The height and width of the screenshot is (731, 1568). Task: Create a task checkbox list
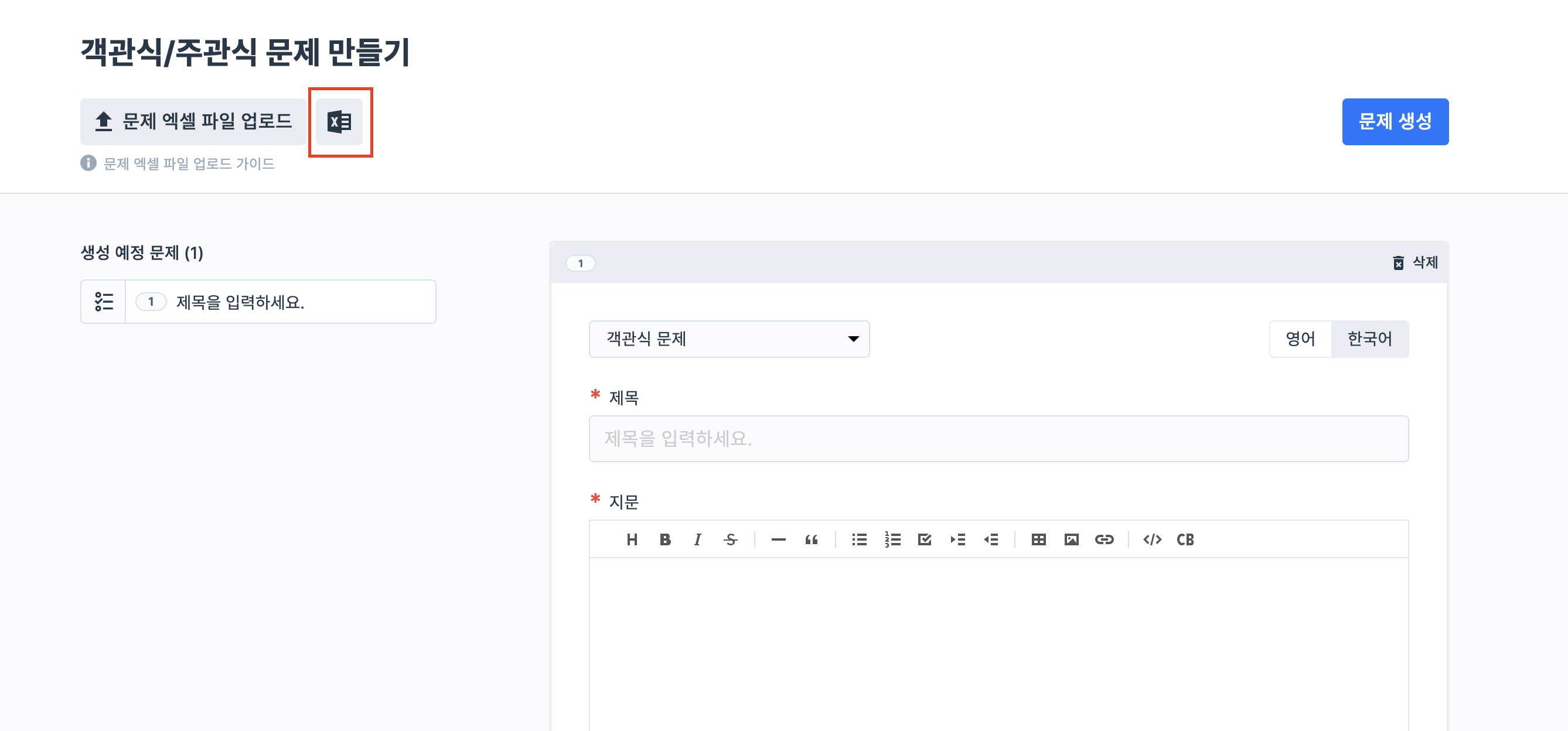[925, 539]
